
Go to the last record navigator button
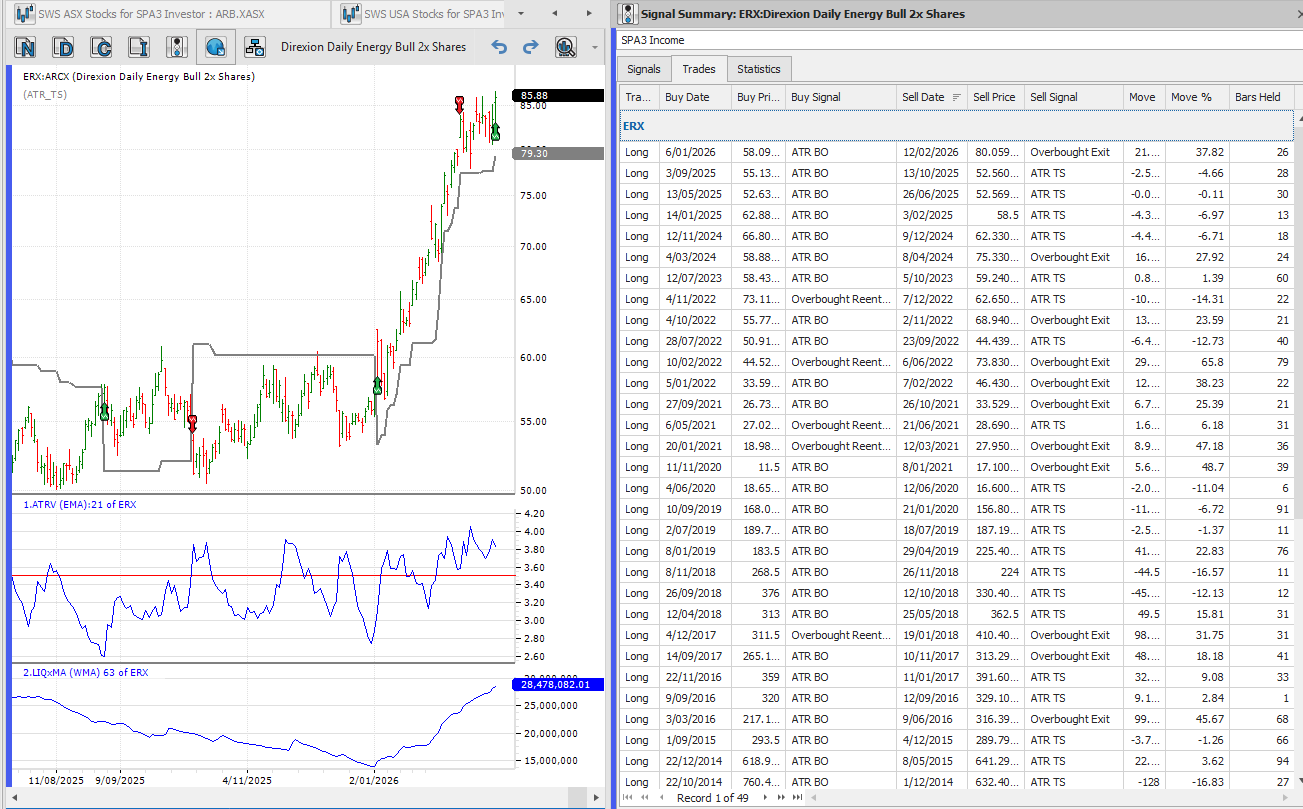tap(797, 798)
